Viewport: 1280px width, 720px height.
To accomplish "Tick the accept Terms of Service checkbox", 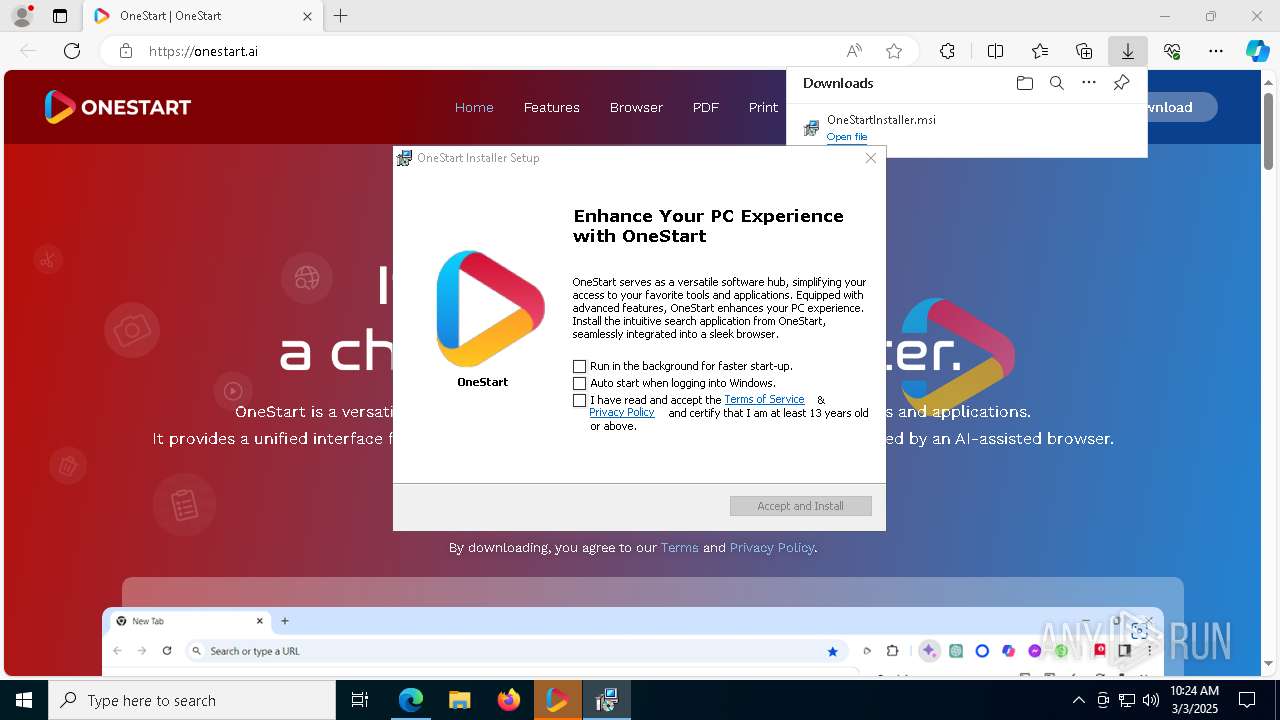I will [x=579, y=400].
